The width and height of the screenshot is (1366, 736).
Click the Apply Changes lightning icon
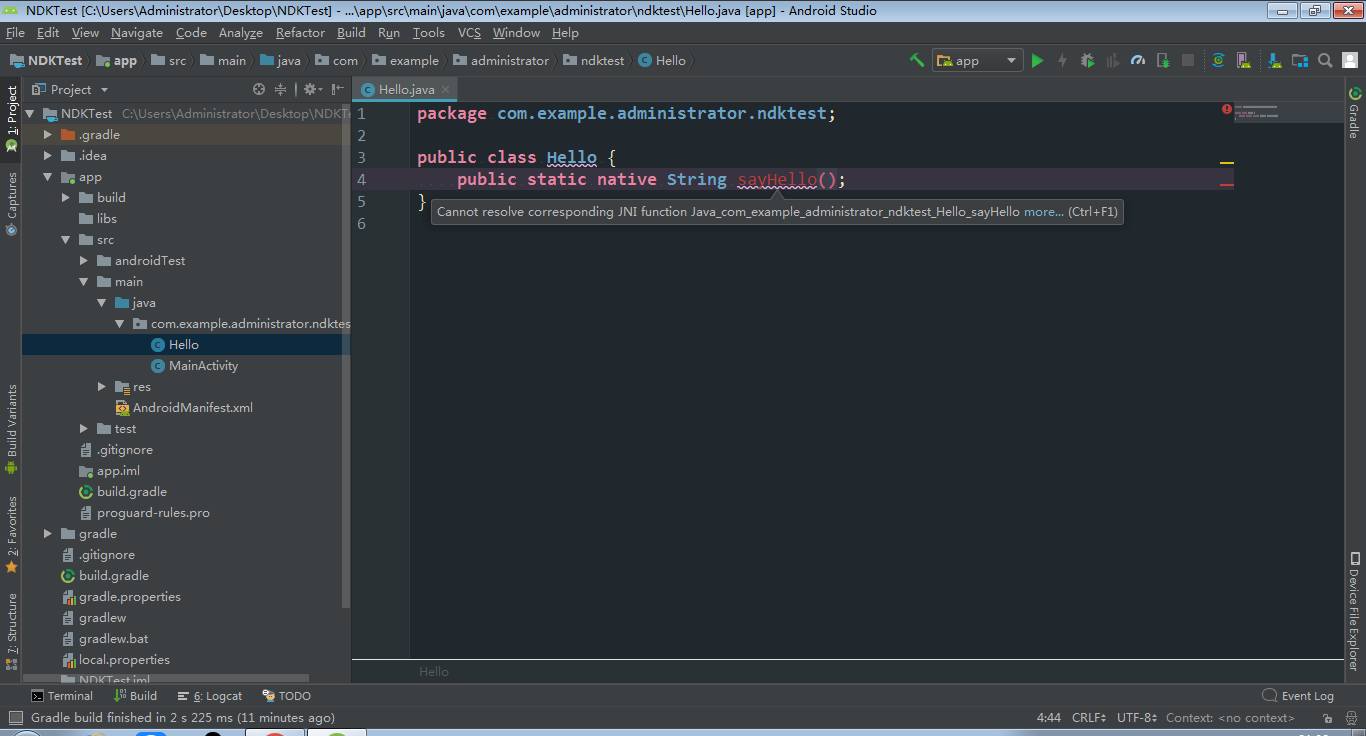coord(1062,60)
